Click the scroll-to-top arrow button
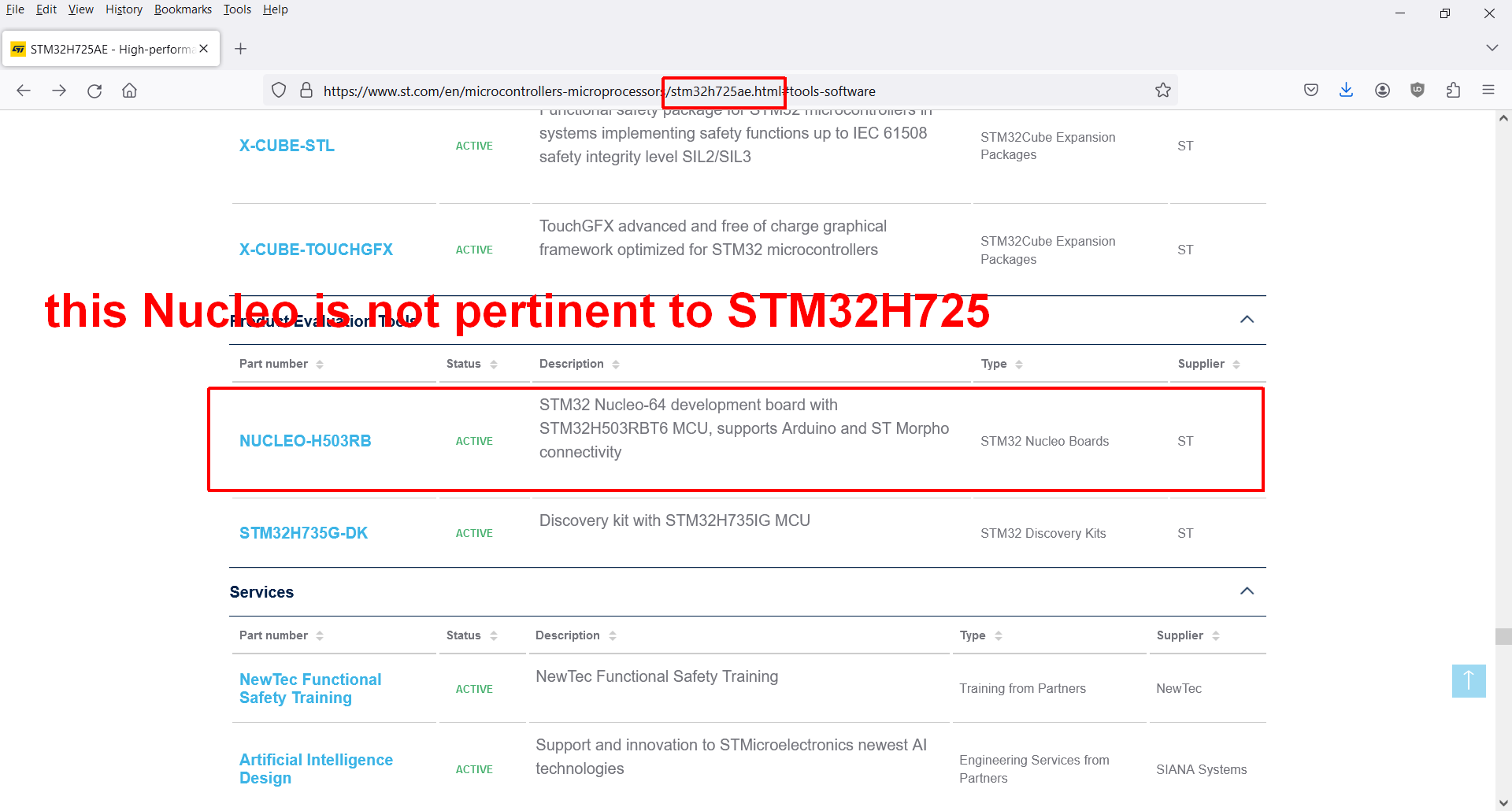Image resolution: width=1512 pixels, height=811 pixels. [x=1468, y=680]
